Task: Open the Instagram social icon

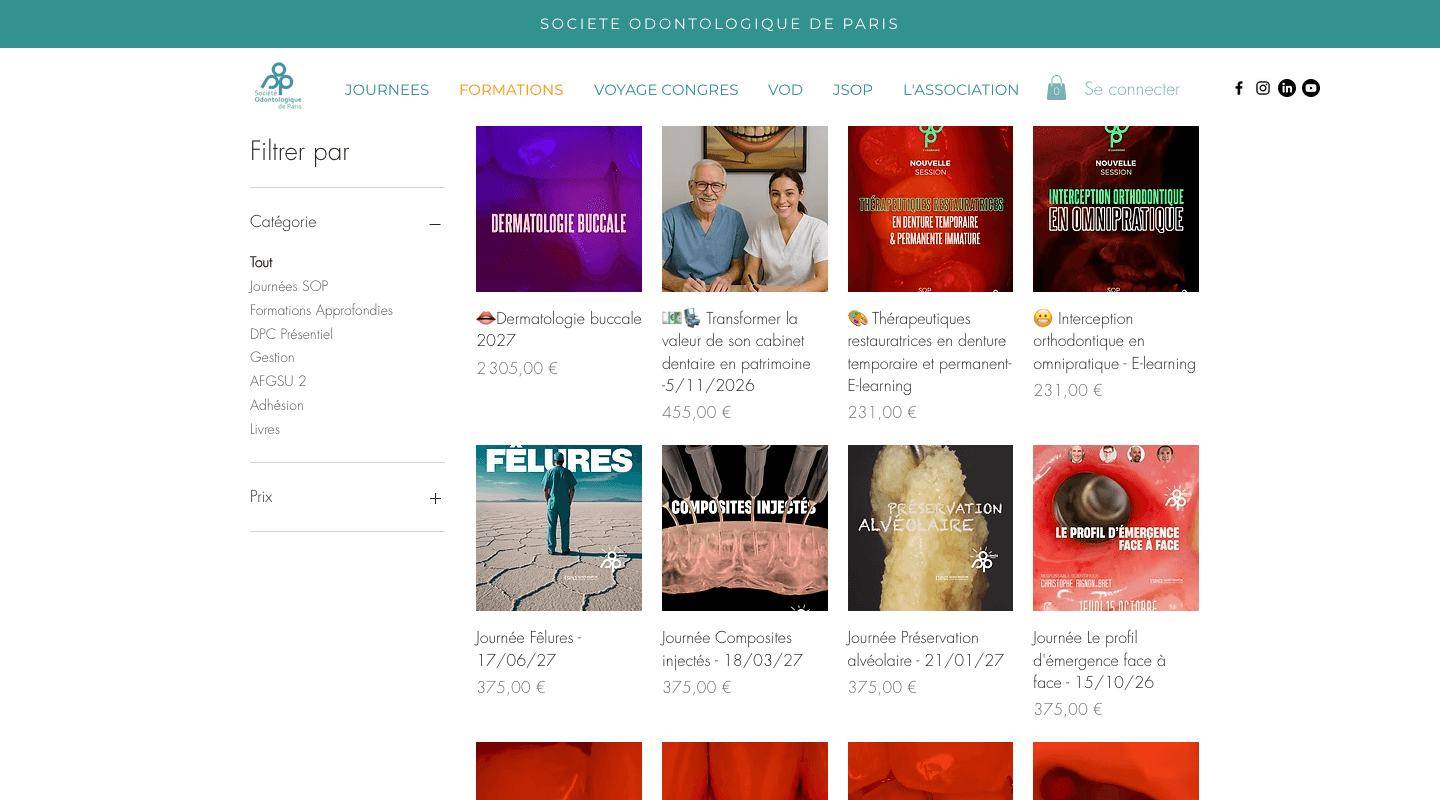Action: point(1263,88)
